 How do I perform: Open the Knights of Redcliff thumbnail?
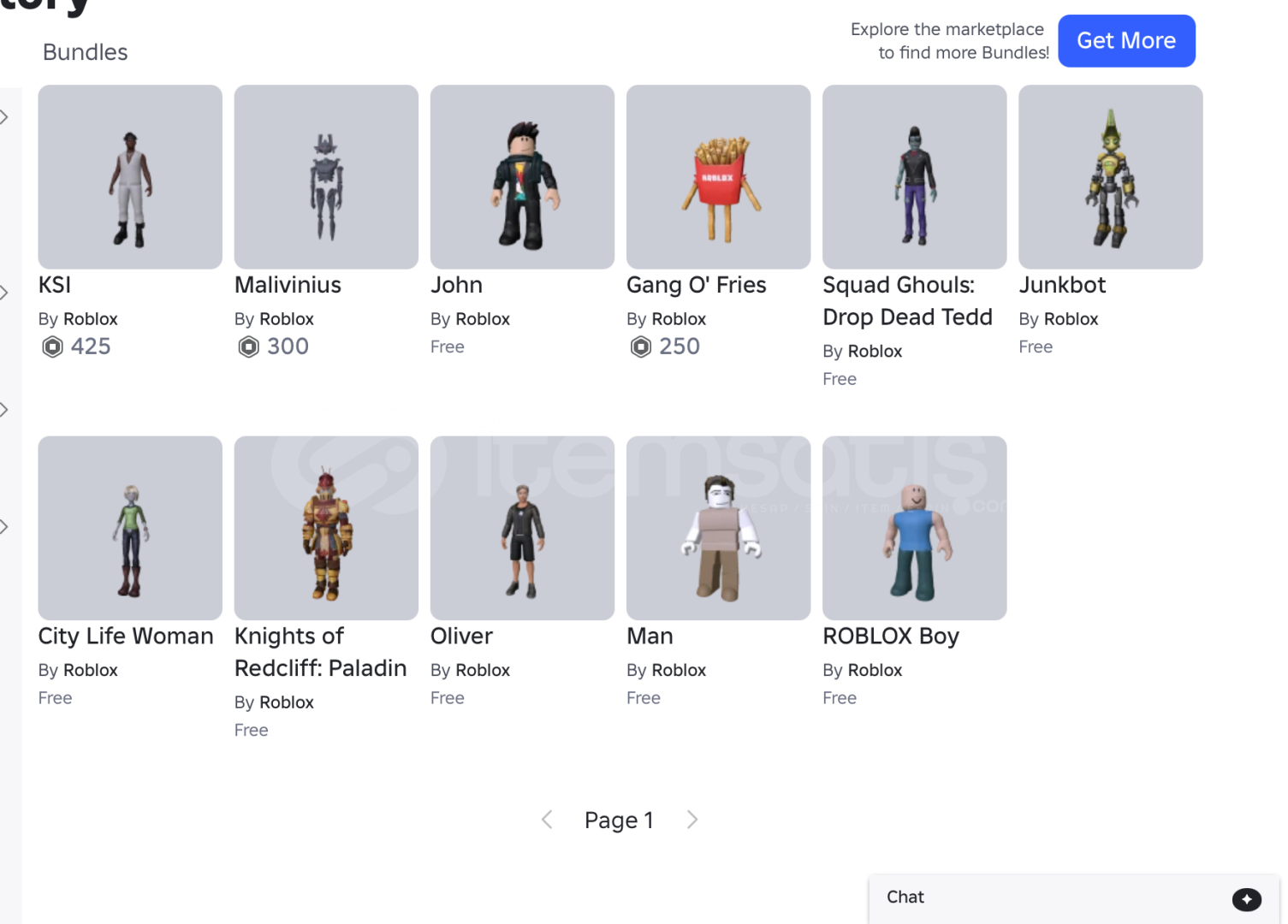coord(326,528)
